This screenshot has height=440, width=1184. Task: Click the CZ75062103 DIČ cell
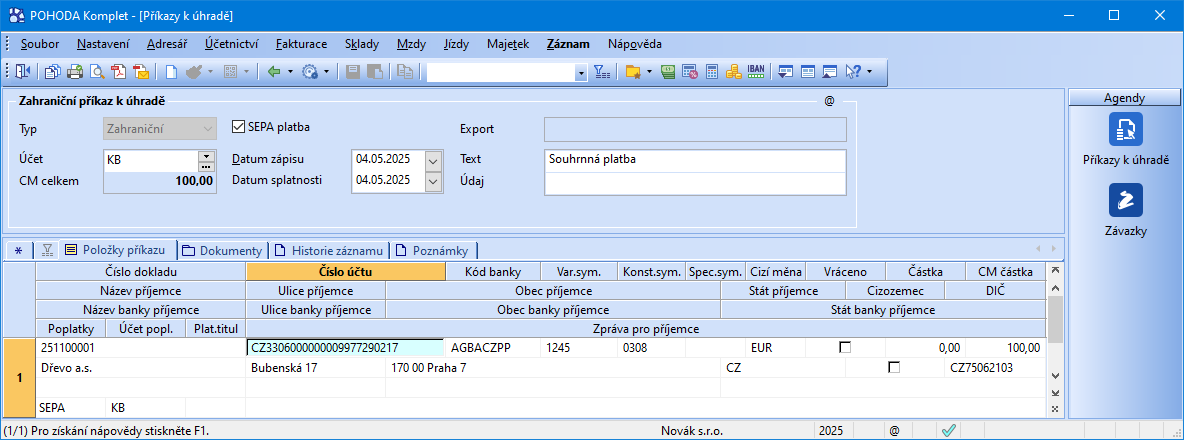pos(995,368)
